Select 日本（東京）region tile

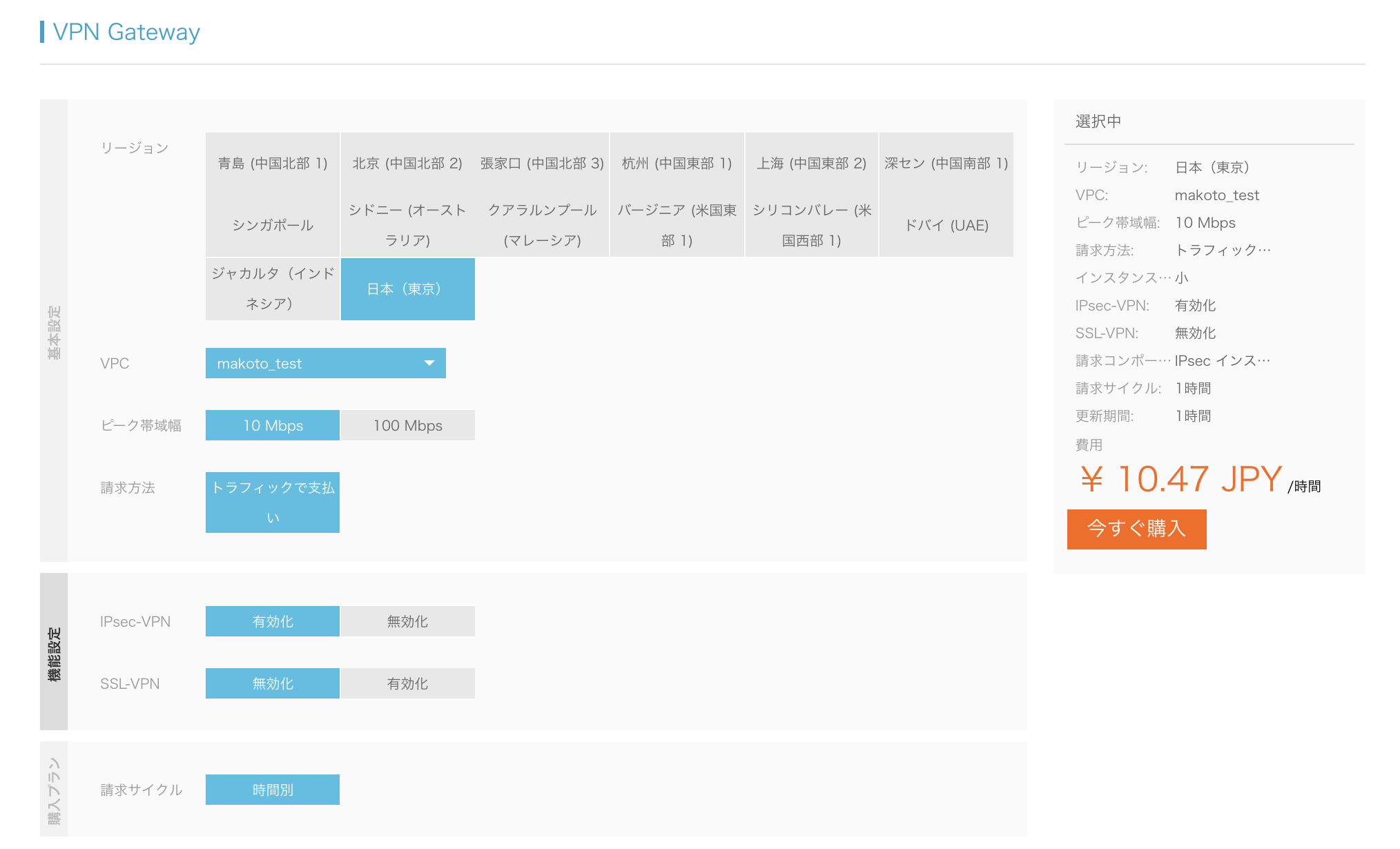click(407, 289)
